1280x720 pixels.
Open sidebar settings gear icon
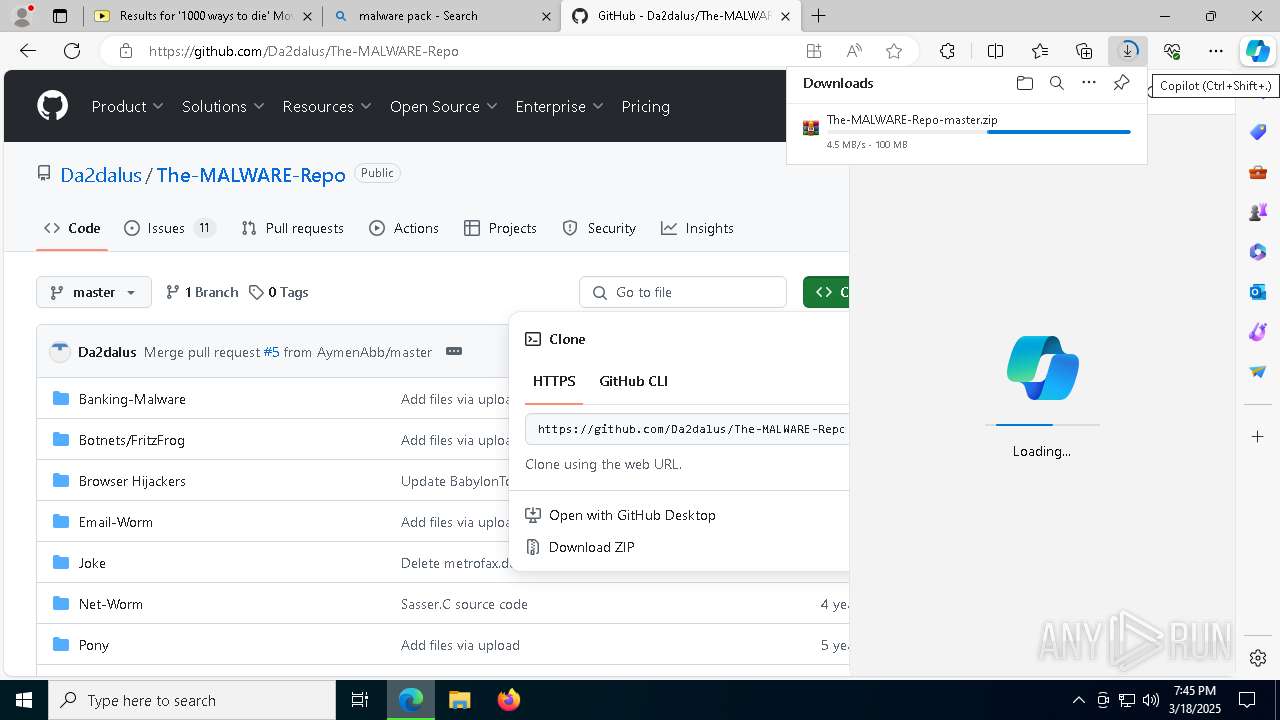click(1258, 658)
